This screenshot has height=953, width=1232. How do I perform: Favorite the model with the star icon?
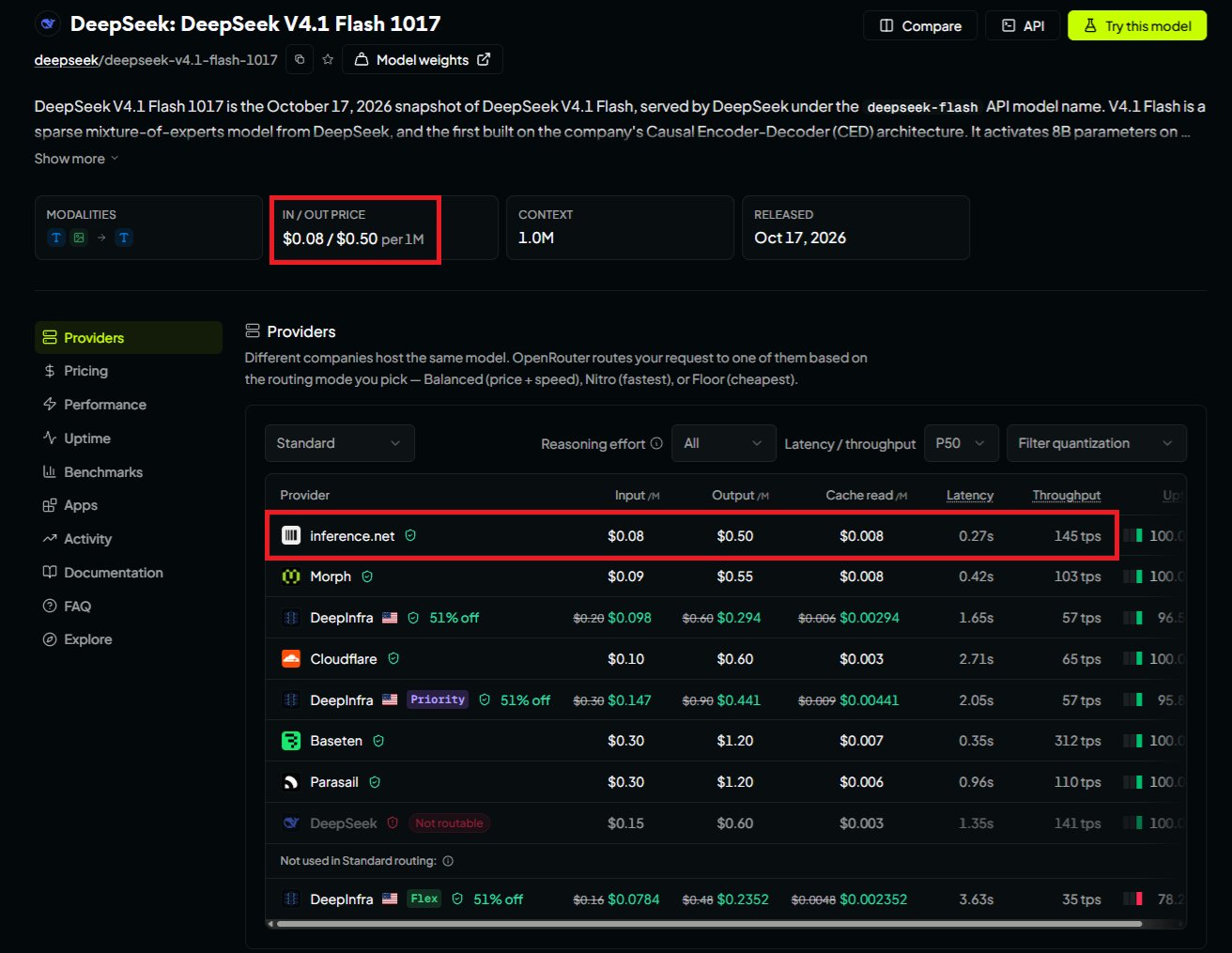pyautogui.click(x=328, y=59)
